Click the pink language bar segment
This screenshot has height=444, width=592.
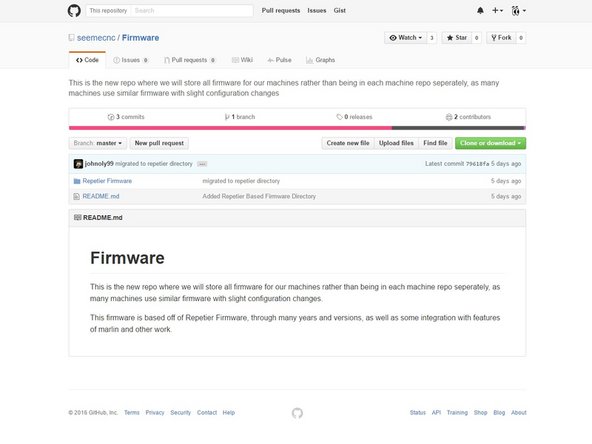[x=231, y=128]
